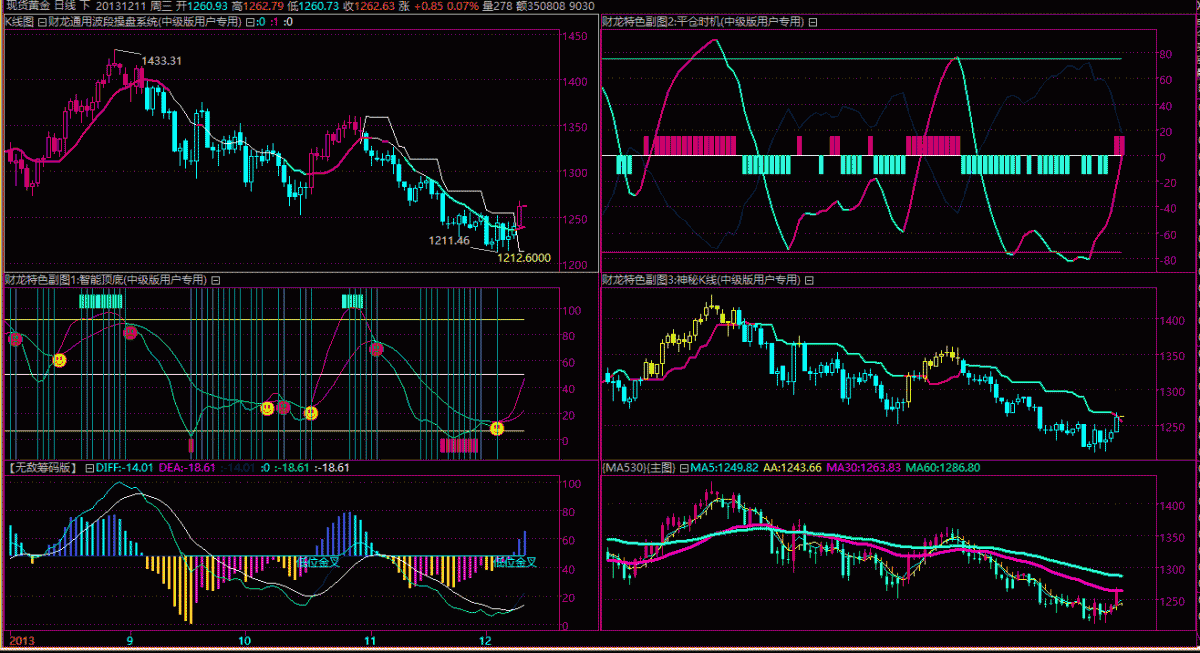The height and width of the screenshot is (653, 1200).
Task: Click the high price 高1262.79
Action: [x=258, y=7]
